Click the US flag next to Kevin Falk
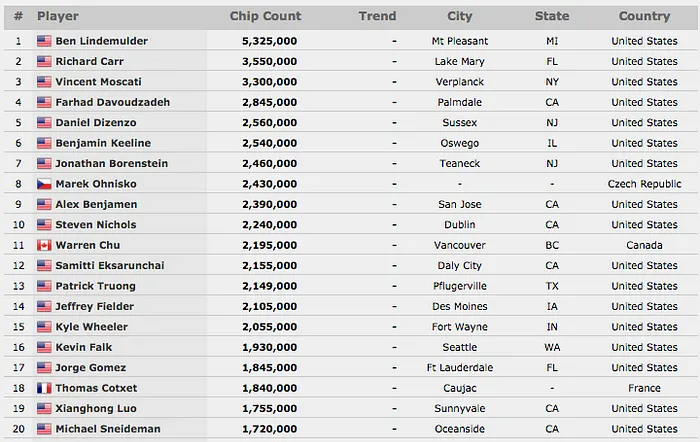The image size is (700, 442). pyautogui.click(x=44, y=347)
